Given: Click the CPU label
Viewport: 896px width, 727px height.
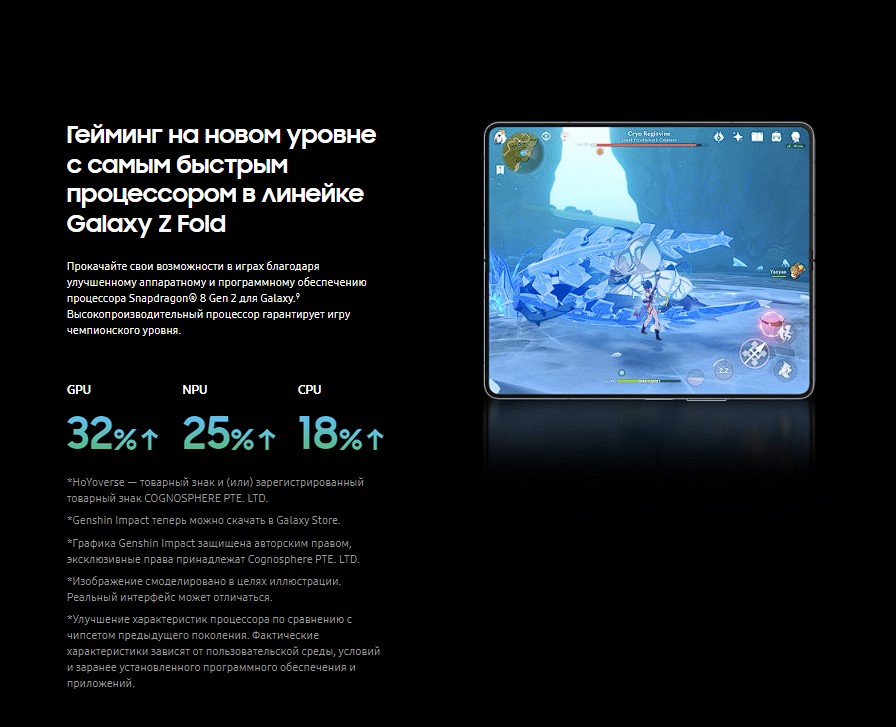Looking at the screenshot, I should pos(310,389).
